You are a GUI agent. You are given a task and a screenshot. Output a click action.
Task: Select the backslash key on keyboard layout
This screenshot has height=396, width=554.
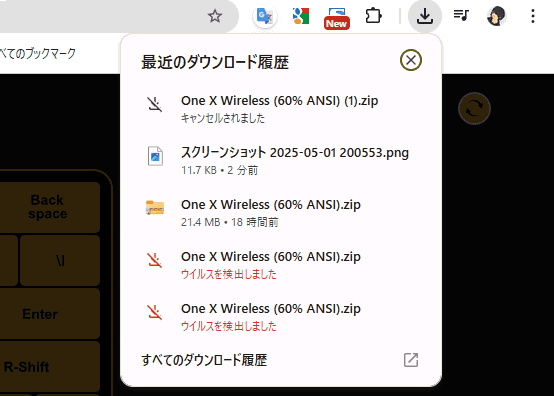click(60, 260)
